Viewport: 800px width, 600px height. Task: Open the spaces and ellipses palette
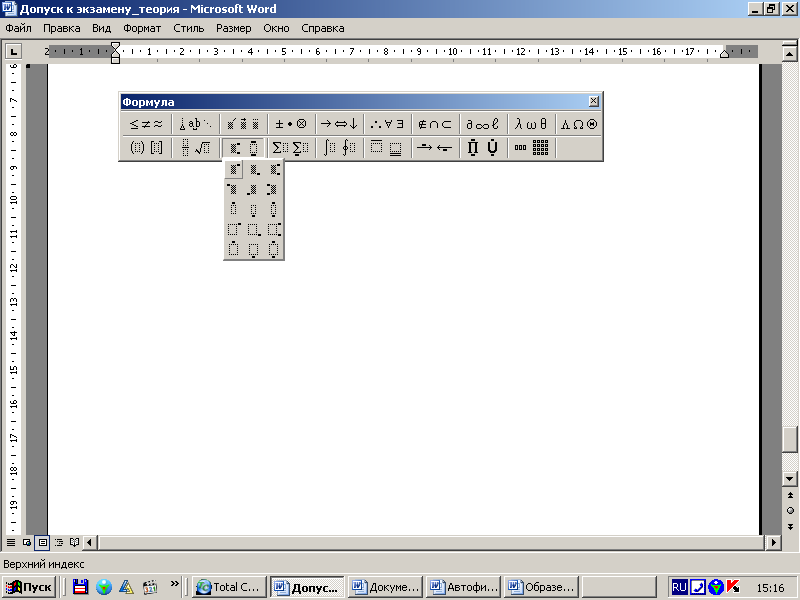click(195, 124)
